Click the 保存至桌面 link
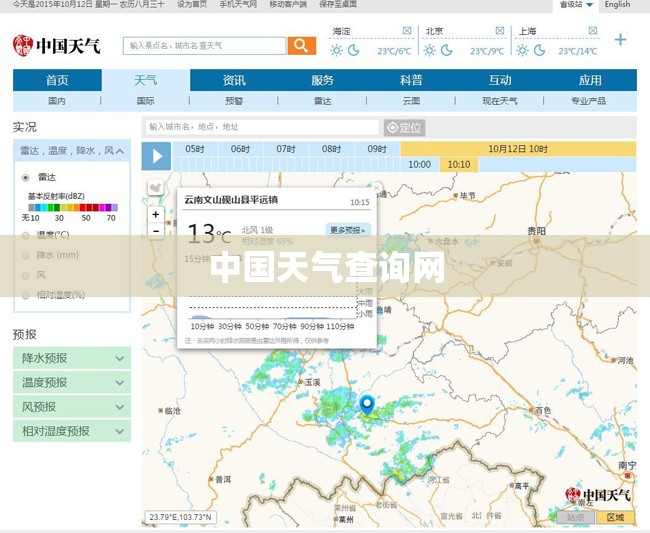 tap(338, 5)
